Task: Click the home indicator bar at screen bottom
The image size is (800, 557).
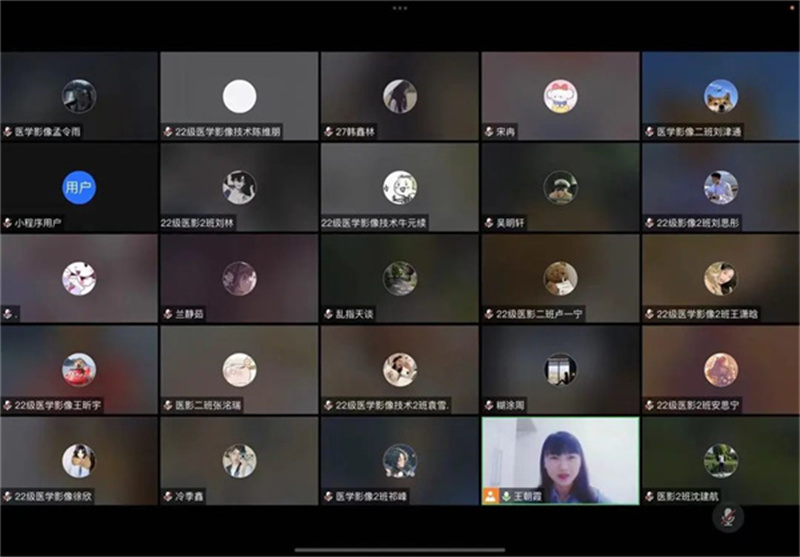Action: 399,549
